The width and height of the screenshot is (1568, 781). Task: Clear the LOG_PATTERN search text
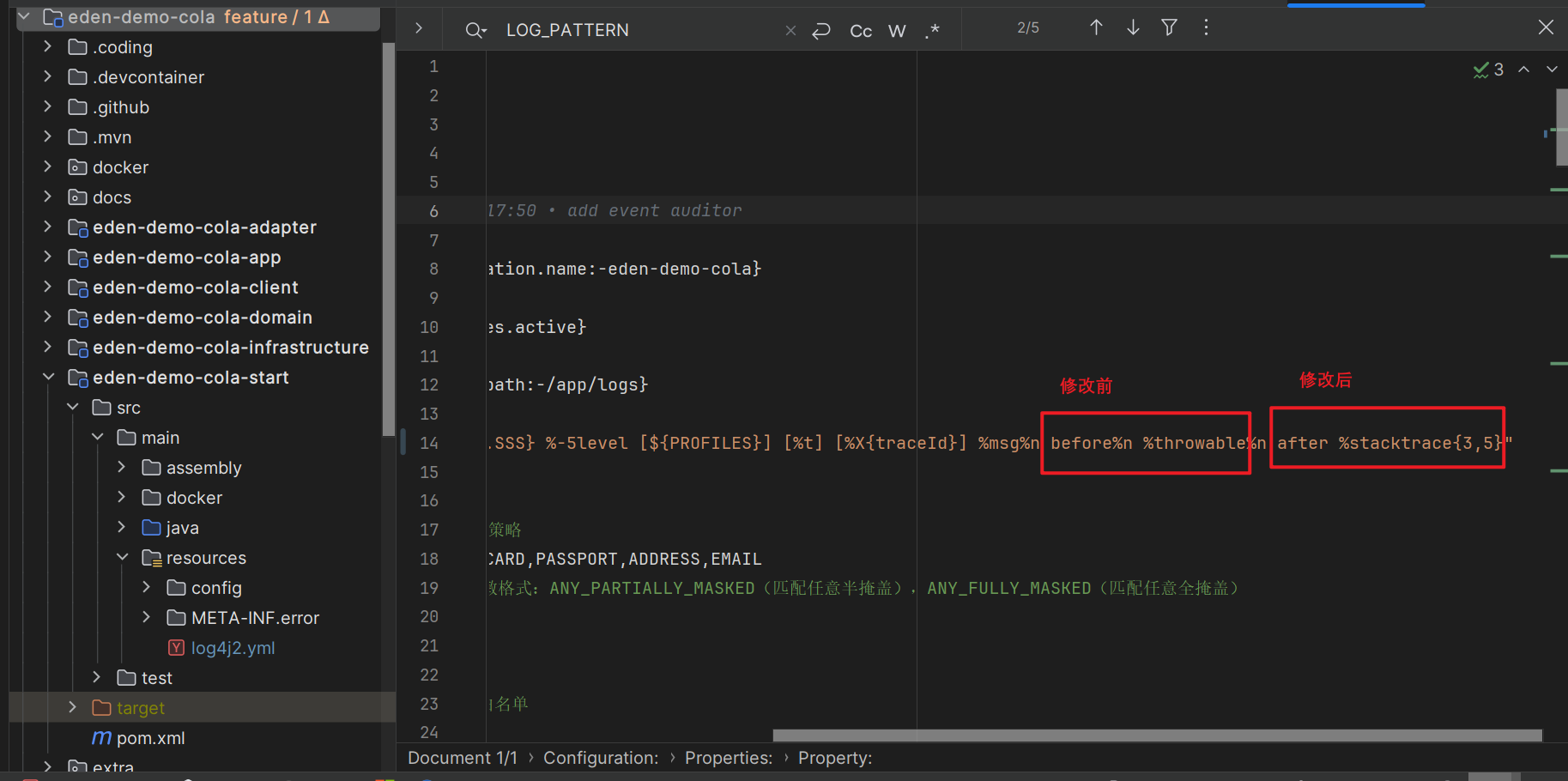tap(790, 31)
